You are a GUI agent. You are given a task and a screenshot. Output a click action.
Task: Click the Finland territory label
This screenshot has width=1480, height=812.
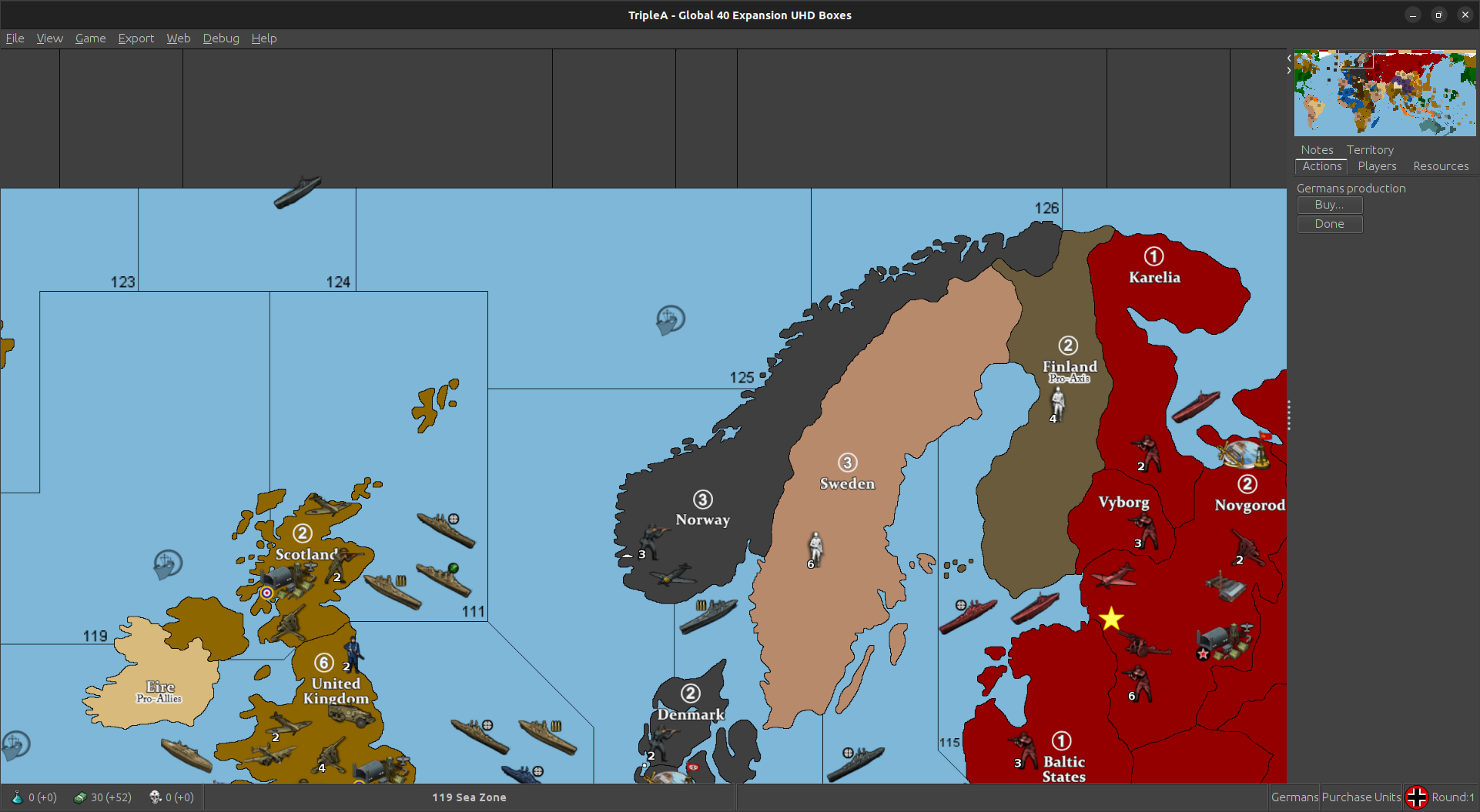1070,366
